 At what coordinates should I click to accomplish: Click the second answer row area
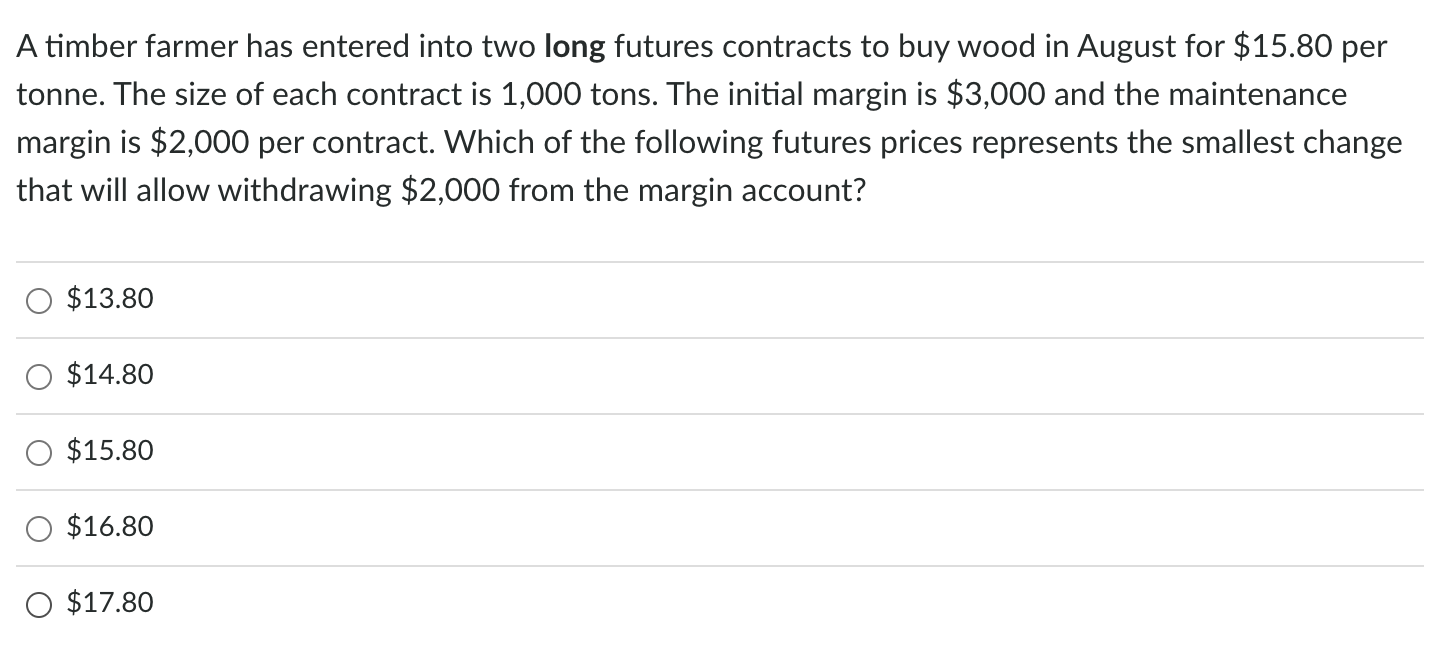tap(700, 375)
